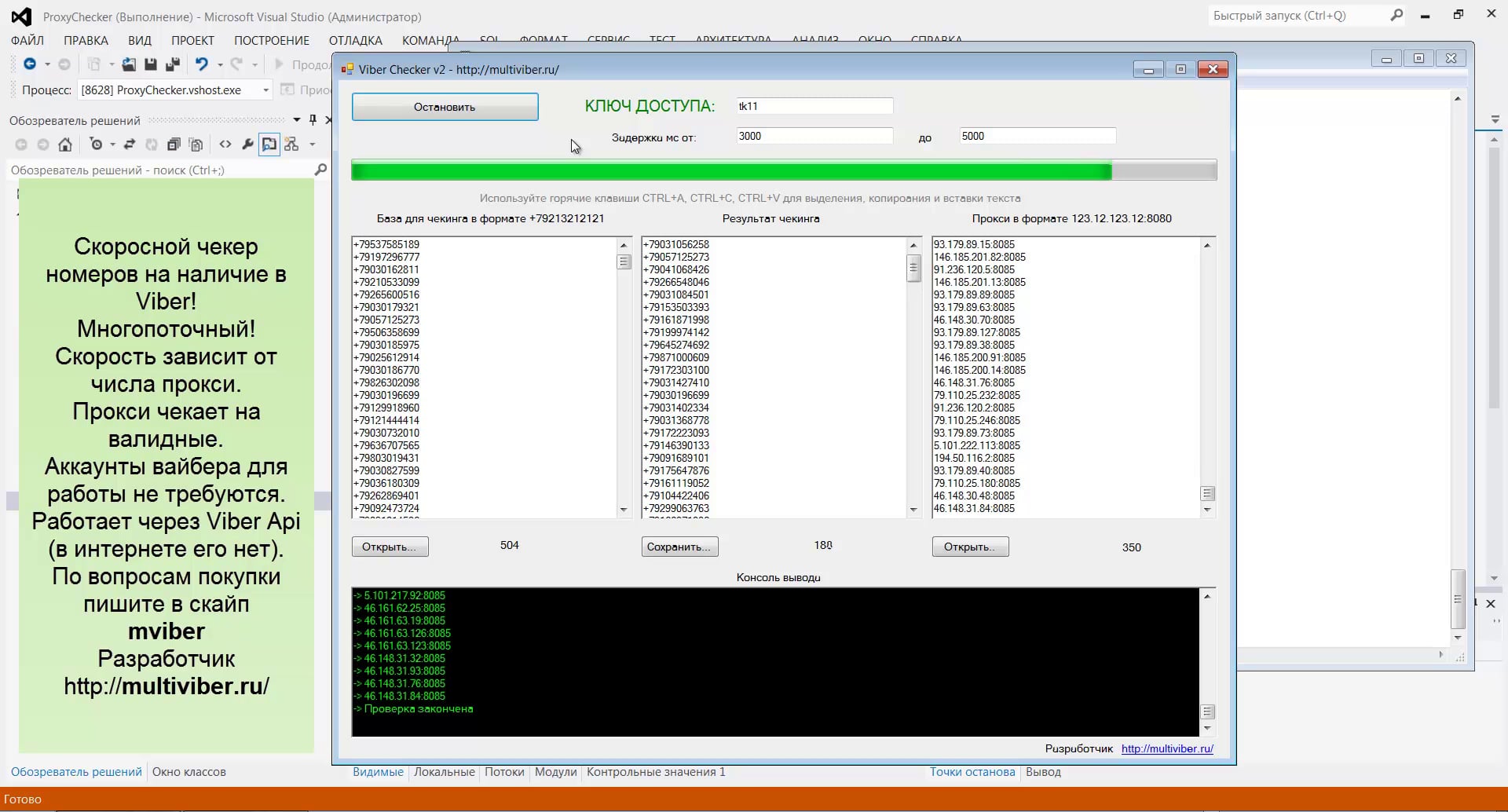Image resolution: width=1508 pixels, height=812 pixels.
Task: Click the Quick Launch search magnifier
Action: click(1396, 15)
